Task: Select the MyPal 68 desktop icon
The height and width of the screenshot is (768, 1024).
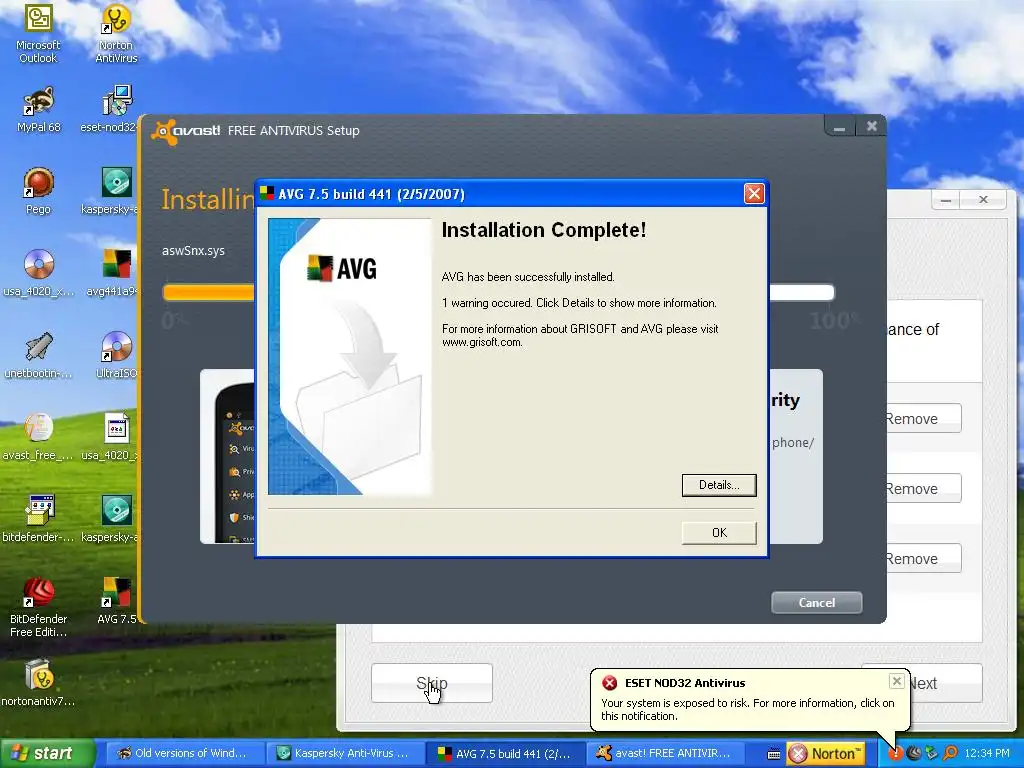Action: 39,109
